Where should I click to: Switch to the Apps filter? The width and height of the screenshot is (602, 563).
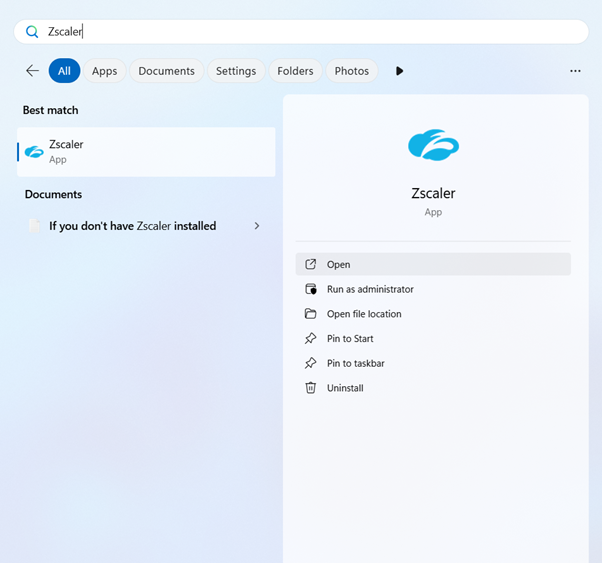pos(104,71)
